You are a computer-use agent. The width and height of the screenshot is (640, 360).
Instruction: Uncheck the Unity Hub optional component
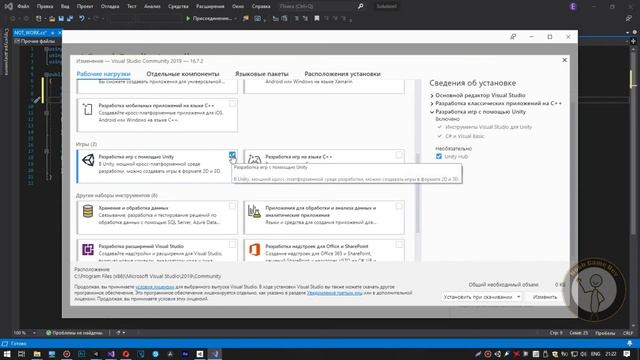pos(439,156)
